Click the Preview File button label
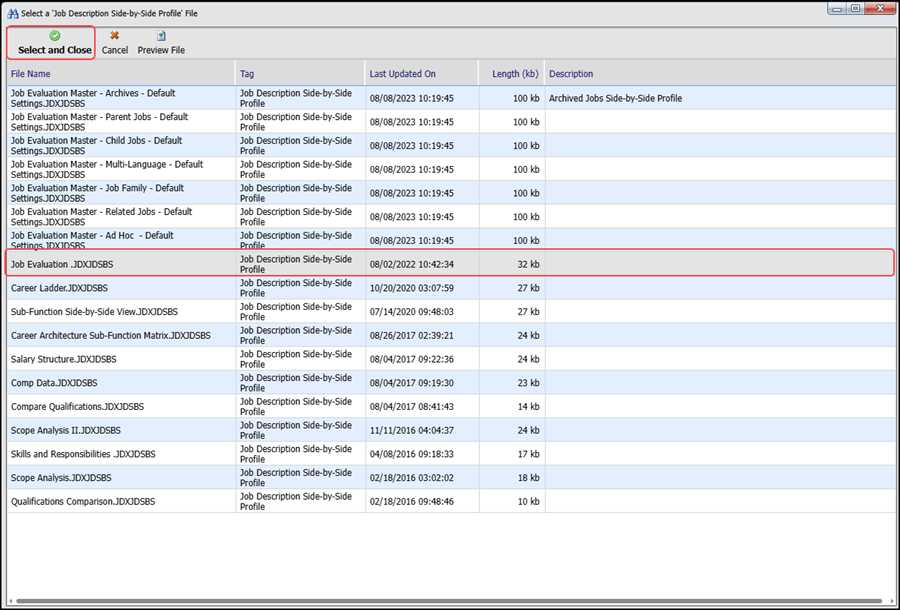900x610 pixels. [x=161, y=50]
